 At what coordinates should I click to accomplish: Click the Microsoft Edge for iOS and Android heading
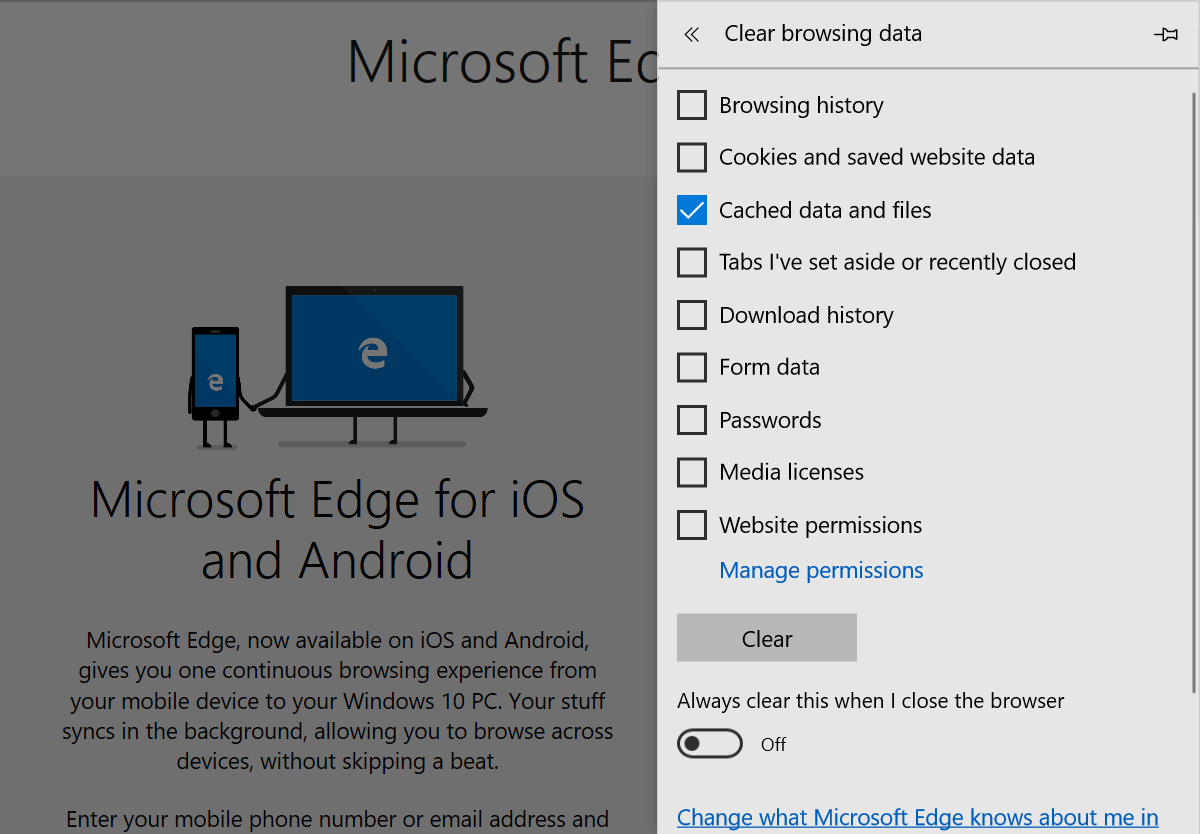tap(337, 529)
